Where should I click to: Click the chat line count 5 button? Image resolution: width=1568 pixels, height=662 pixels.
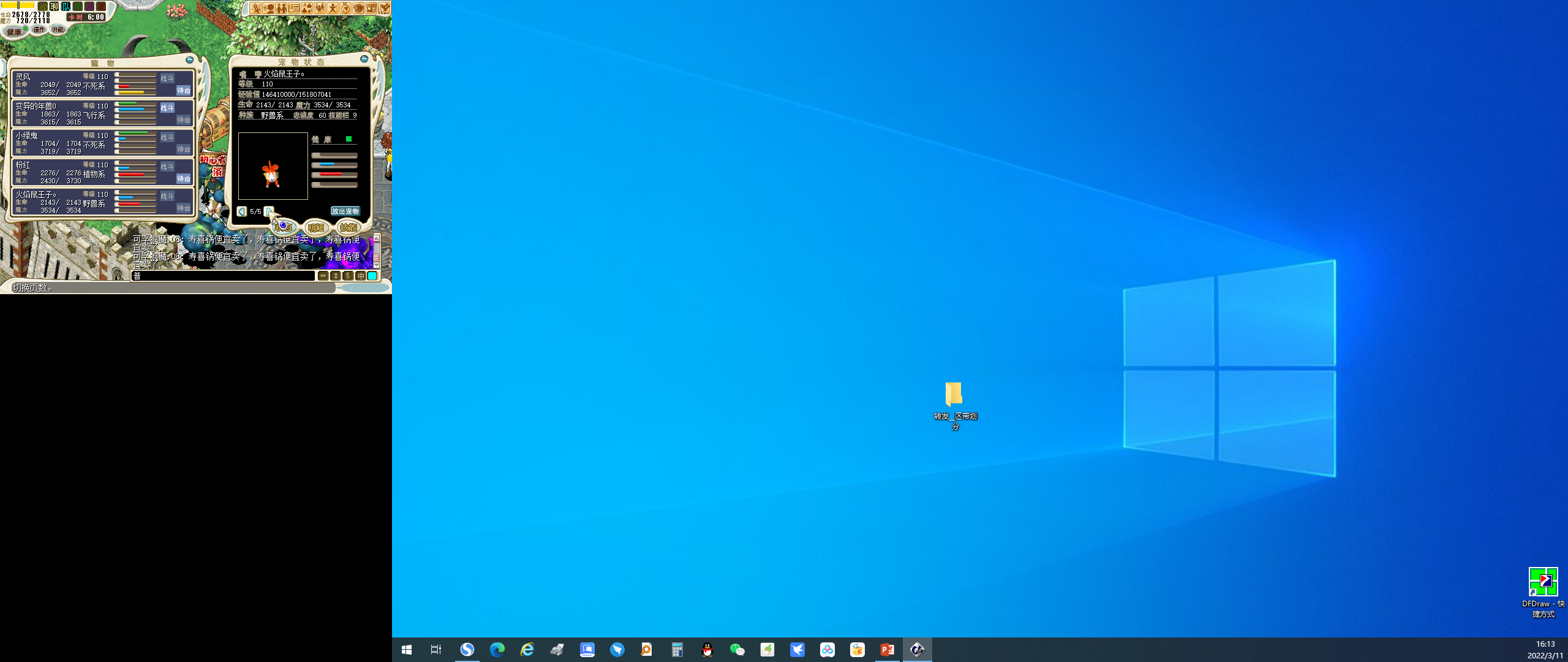point(347,276)
